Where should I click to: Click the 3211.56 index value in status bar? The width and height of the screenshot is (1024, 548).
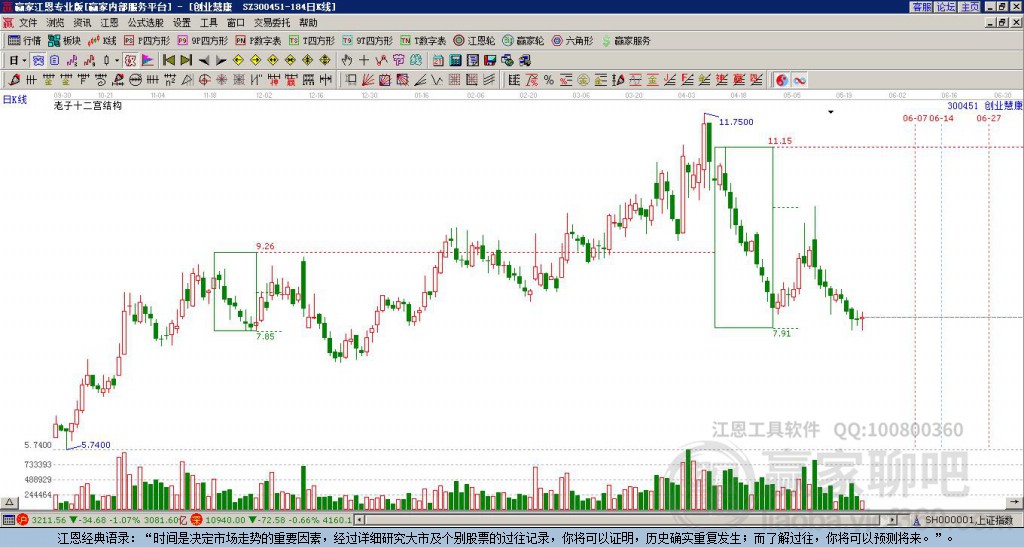48,520
